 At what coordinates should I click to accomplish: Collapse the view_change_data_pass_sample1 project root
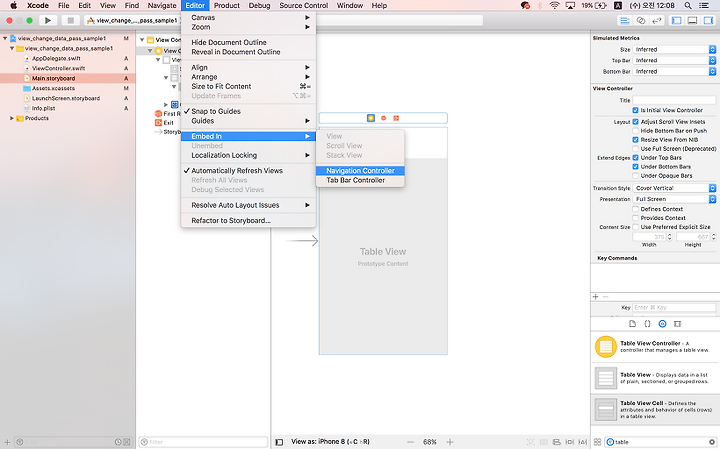click(5, 38)
